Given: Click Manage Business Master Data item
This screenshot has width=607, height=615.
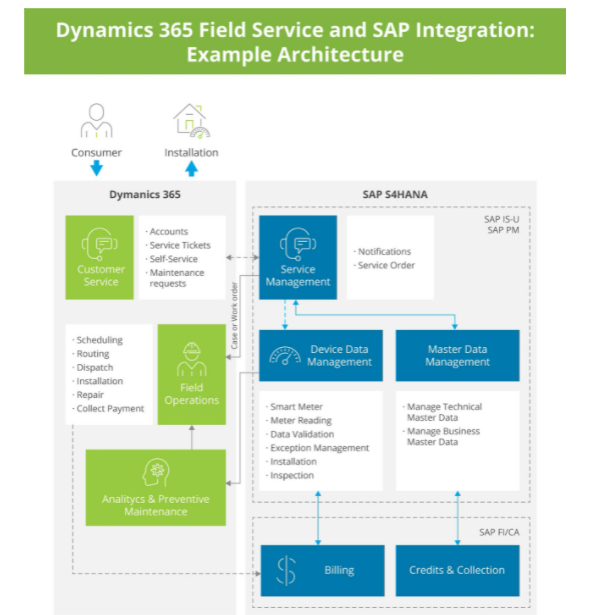Looking at the screenshot, I should click(441, 437).
